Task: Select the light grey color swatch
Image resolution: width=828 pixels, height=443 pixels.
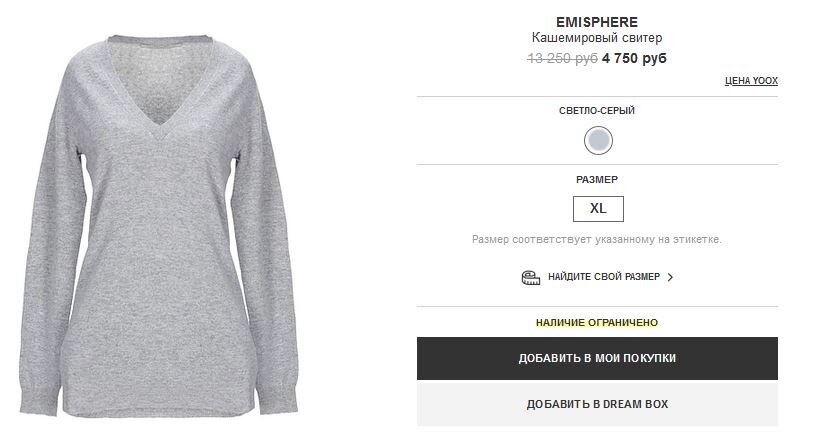Action: tap(598, 140)
